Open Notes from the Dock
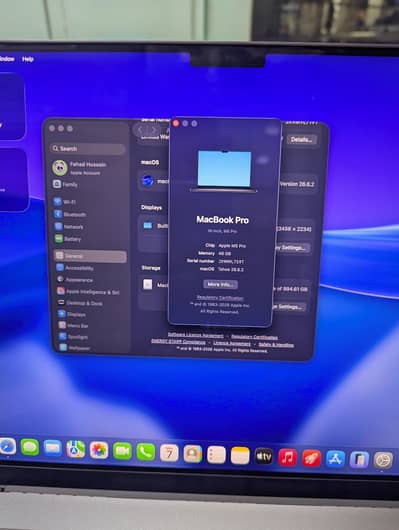The width and height of the screenshot is (399, 530). point(240,456)
